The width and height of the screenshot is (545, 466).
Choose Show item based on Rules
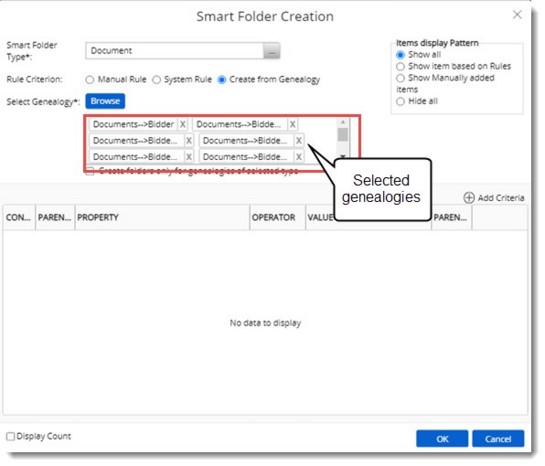click(x=400, y=66)
